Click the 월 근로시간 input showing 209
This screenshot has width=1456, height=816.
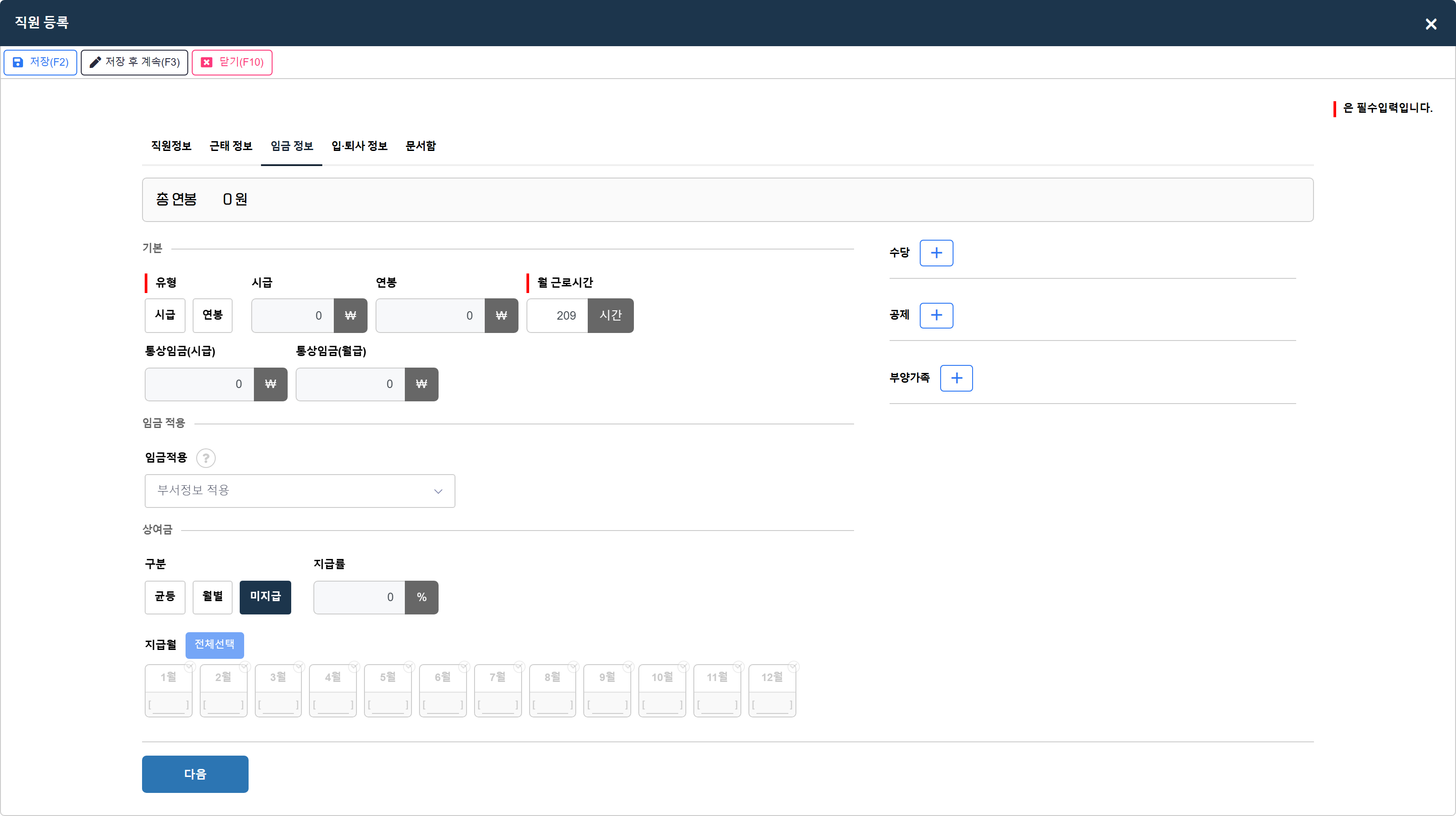pos(557,315)
